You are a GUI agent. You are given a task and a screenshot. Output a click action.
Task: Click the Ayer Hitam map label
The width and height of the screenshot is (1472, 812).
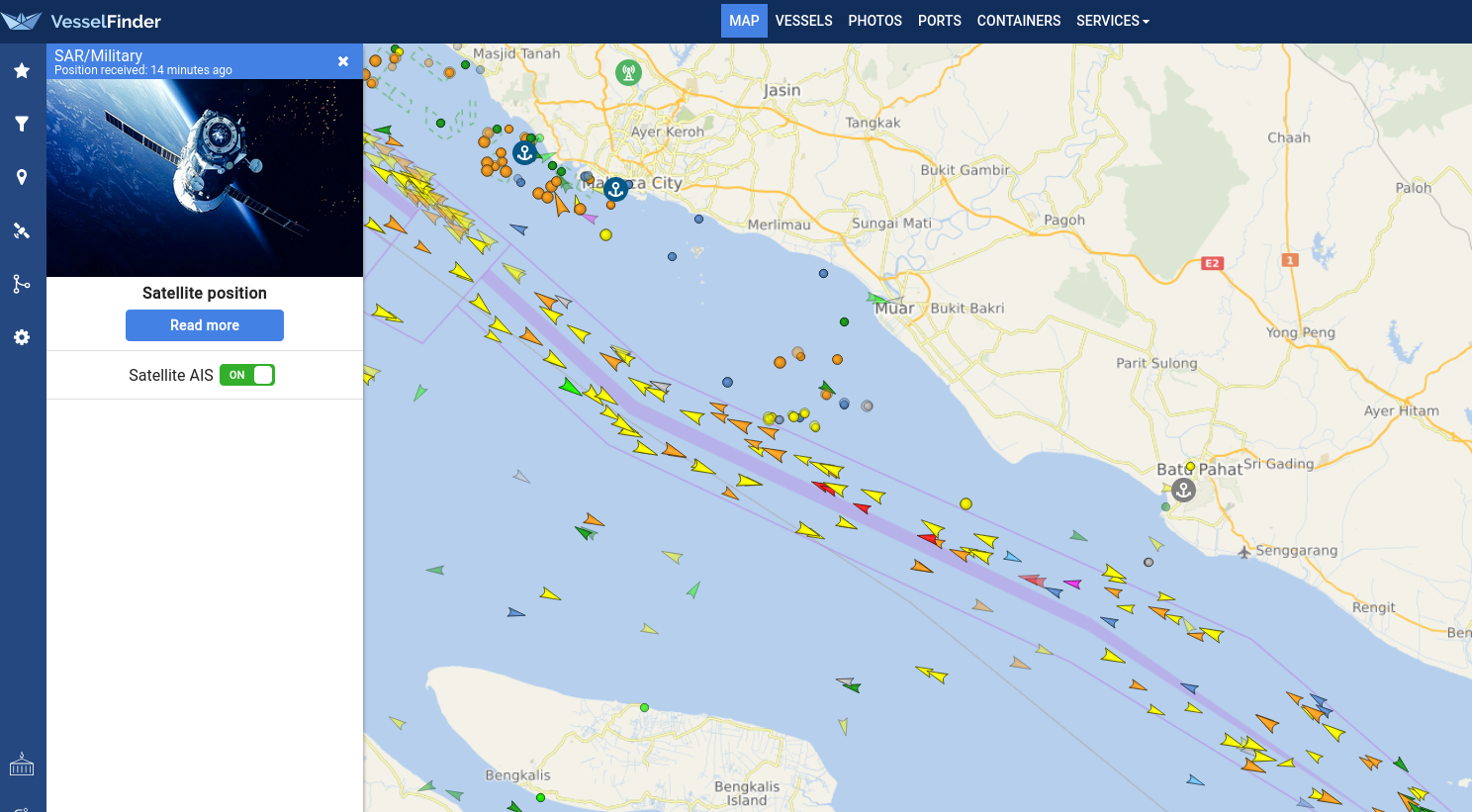1402,410
